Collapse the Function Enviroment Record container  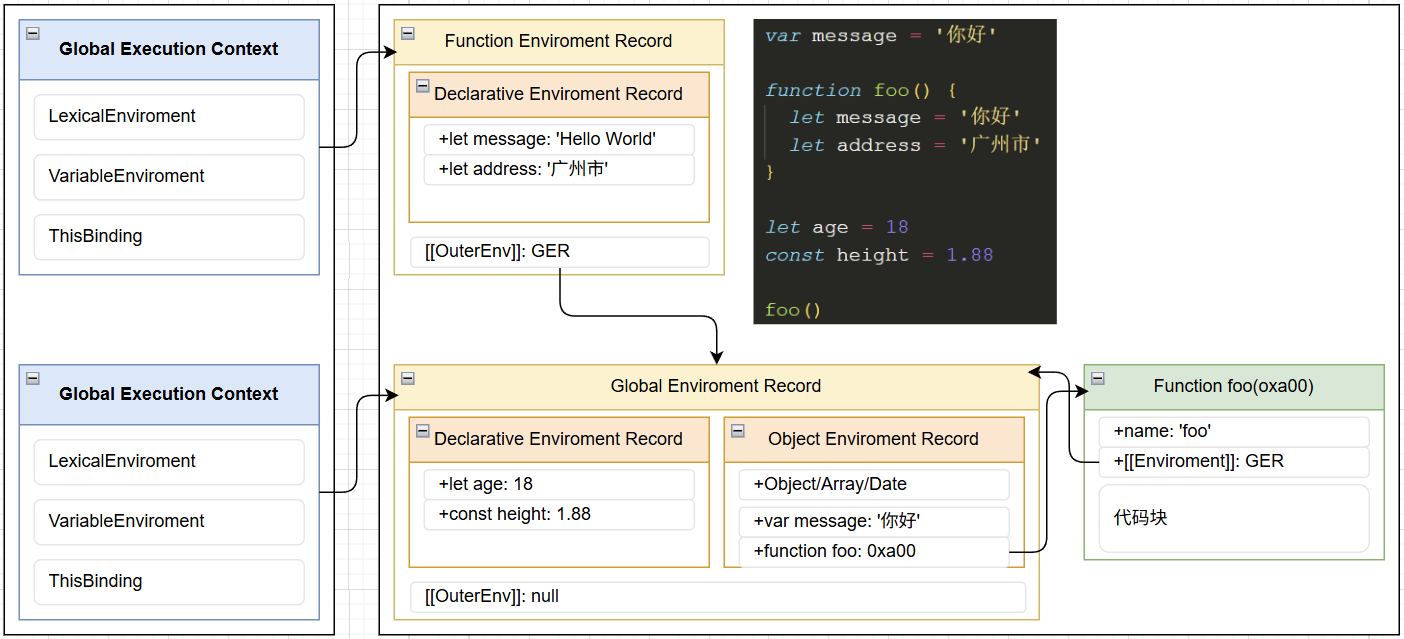coord(407,33)
